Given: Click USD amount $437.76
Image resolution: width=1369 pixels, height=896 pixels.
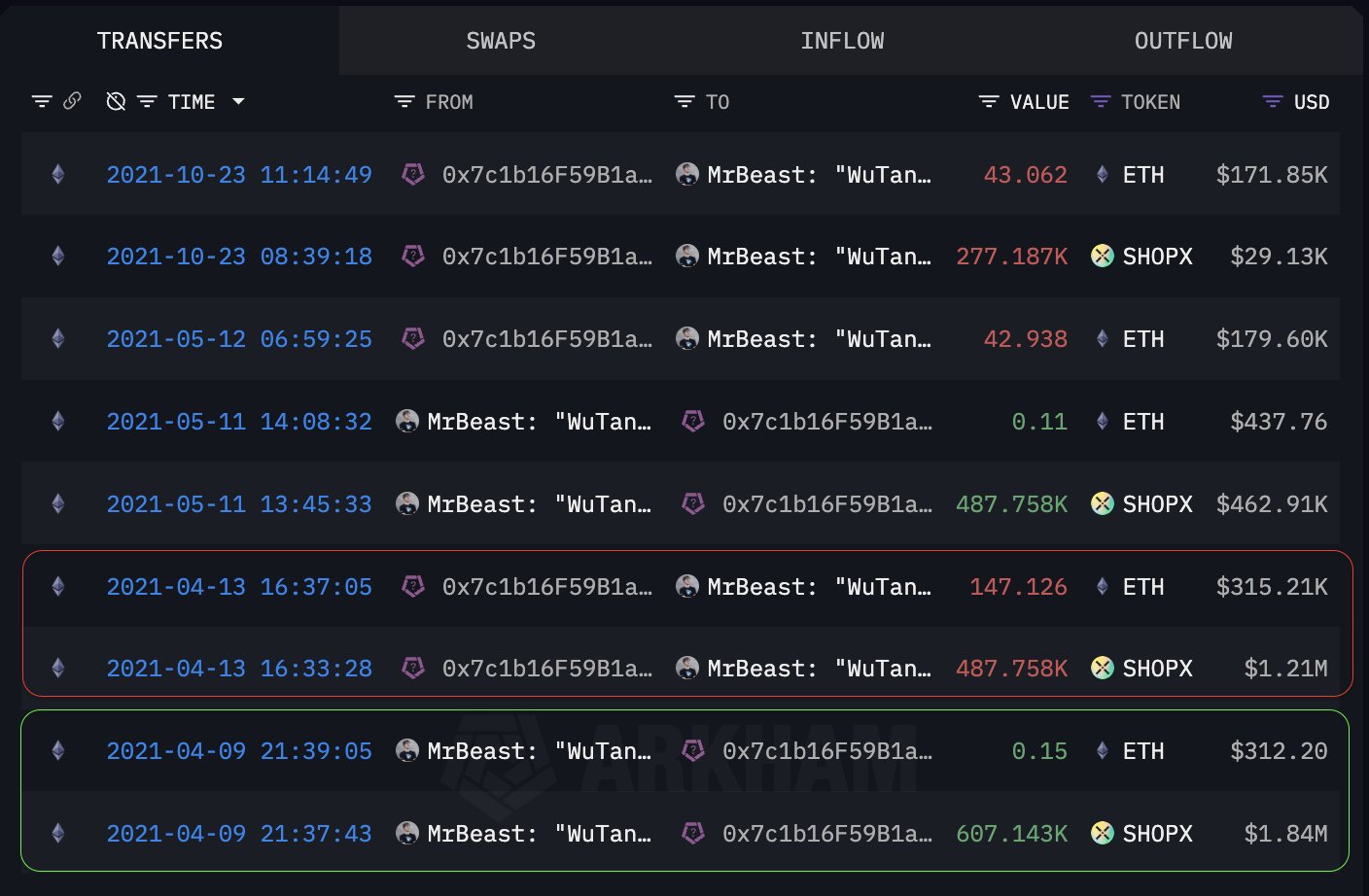Looking at the screenshot, I should tap(1279, 422).
